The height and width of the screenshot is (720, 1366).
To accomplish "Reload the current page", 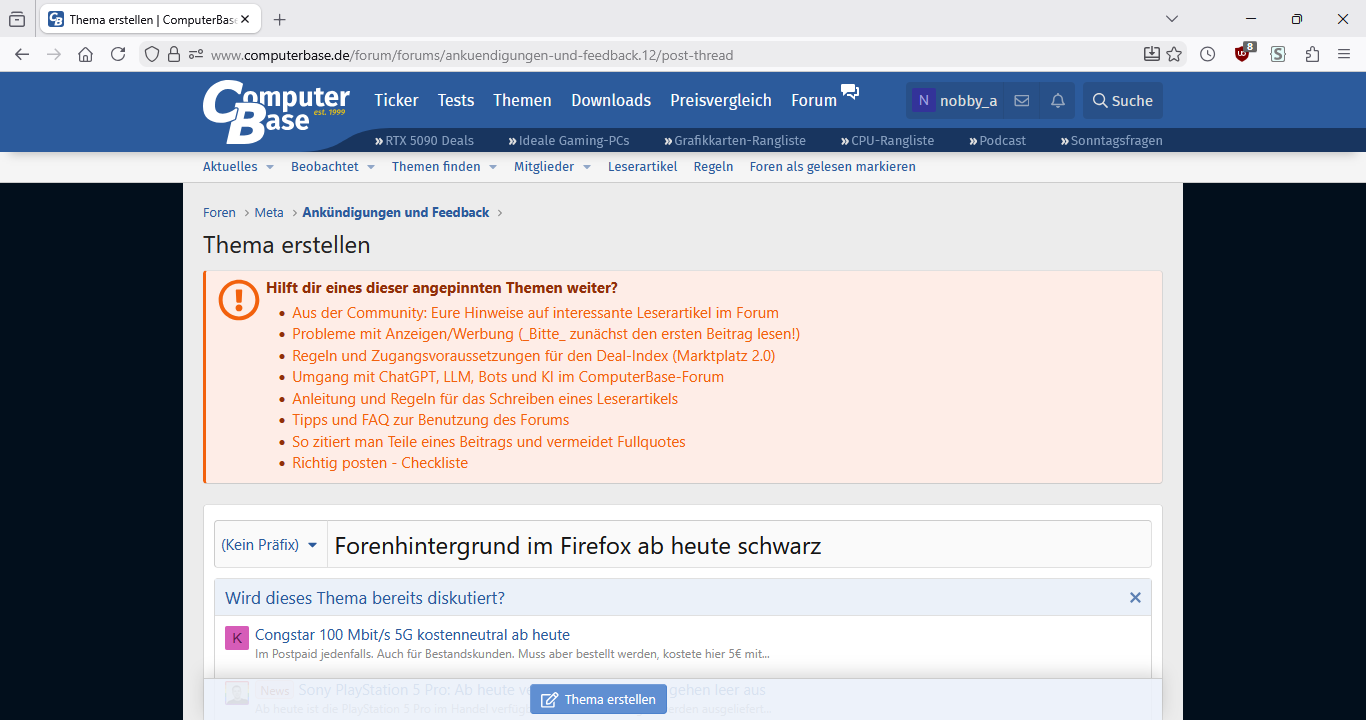I will 118,55.
